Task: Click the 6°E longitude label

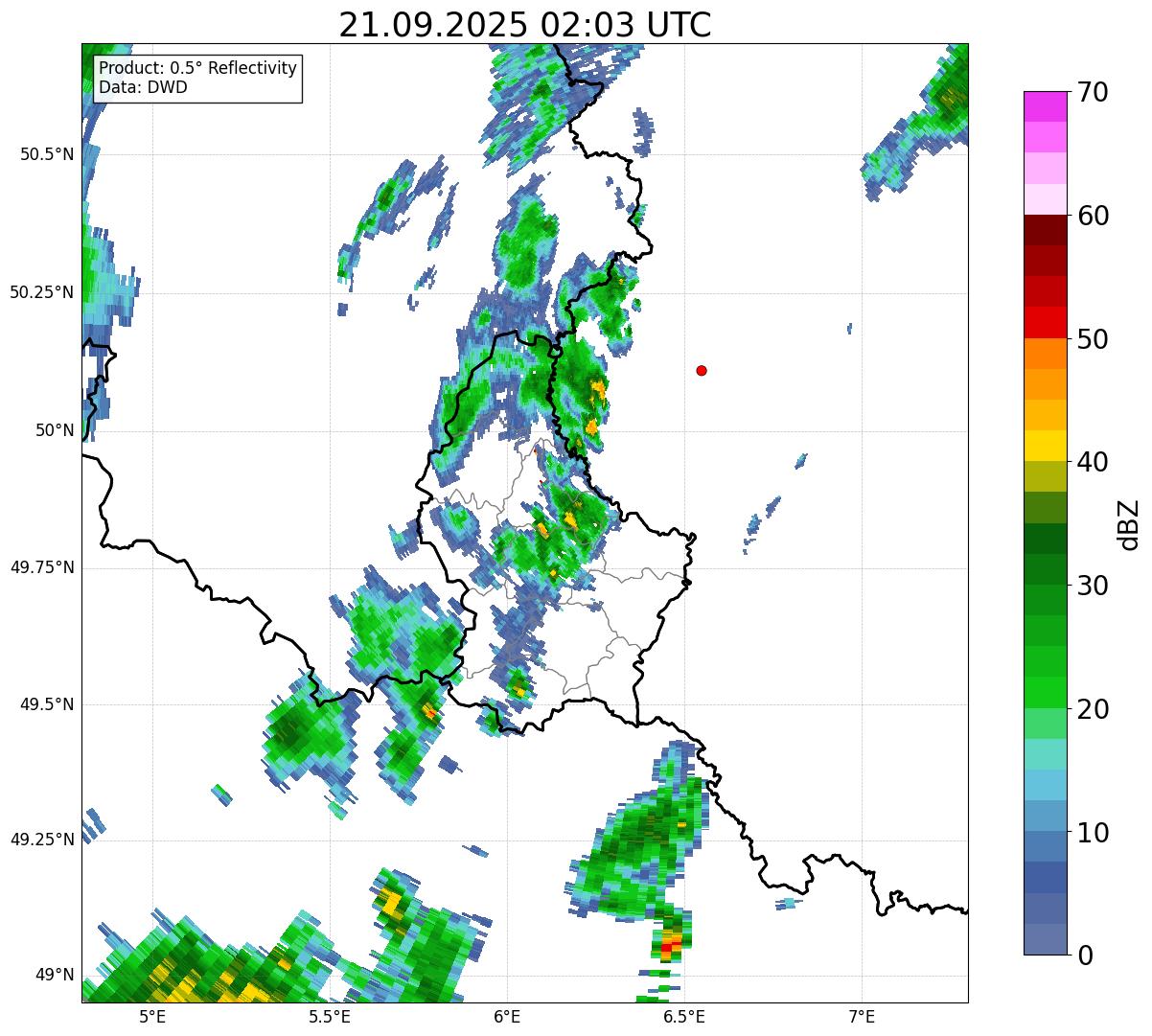Action: (x=507, y=1016)
